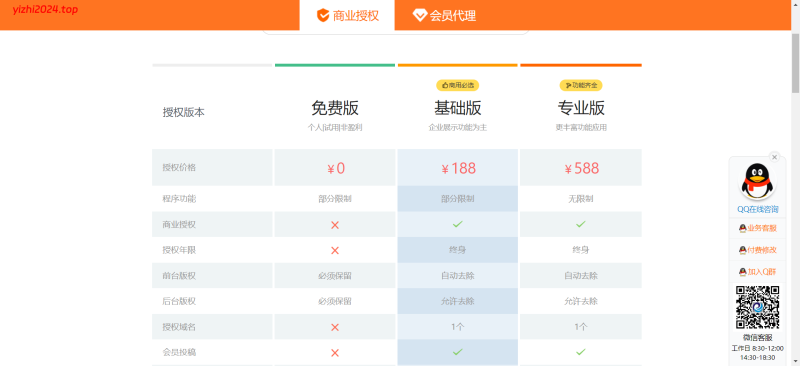Click the small penguin icon beside 加入Q群
This screenshot has height=366, width=800.
click(x=742, y=272)
